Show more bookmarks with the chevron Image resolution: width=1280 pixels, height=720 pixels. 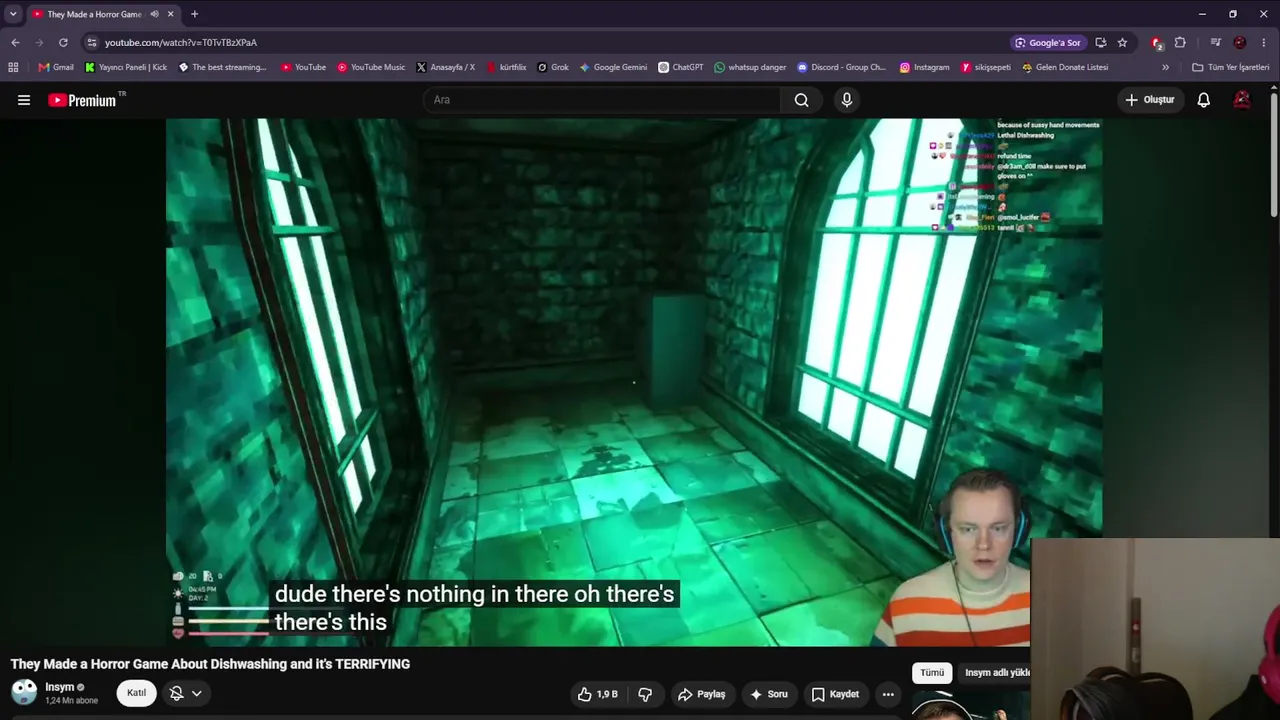pos(1165,67)
